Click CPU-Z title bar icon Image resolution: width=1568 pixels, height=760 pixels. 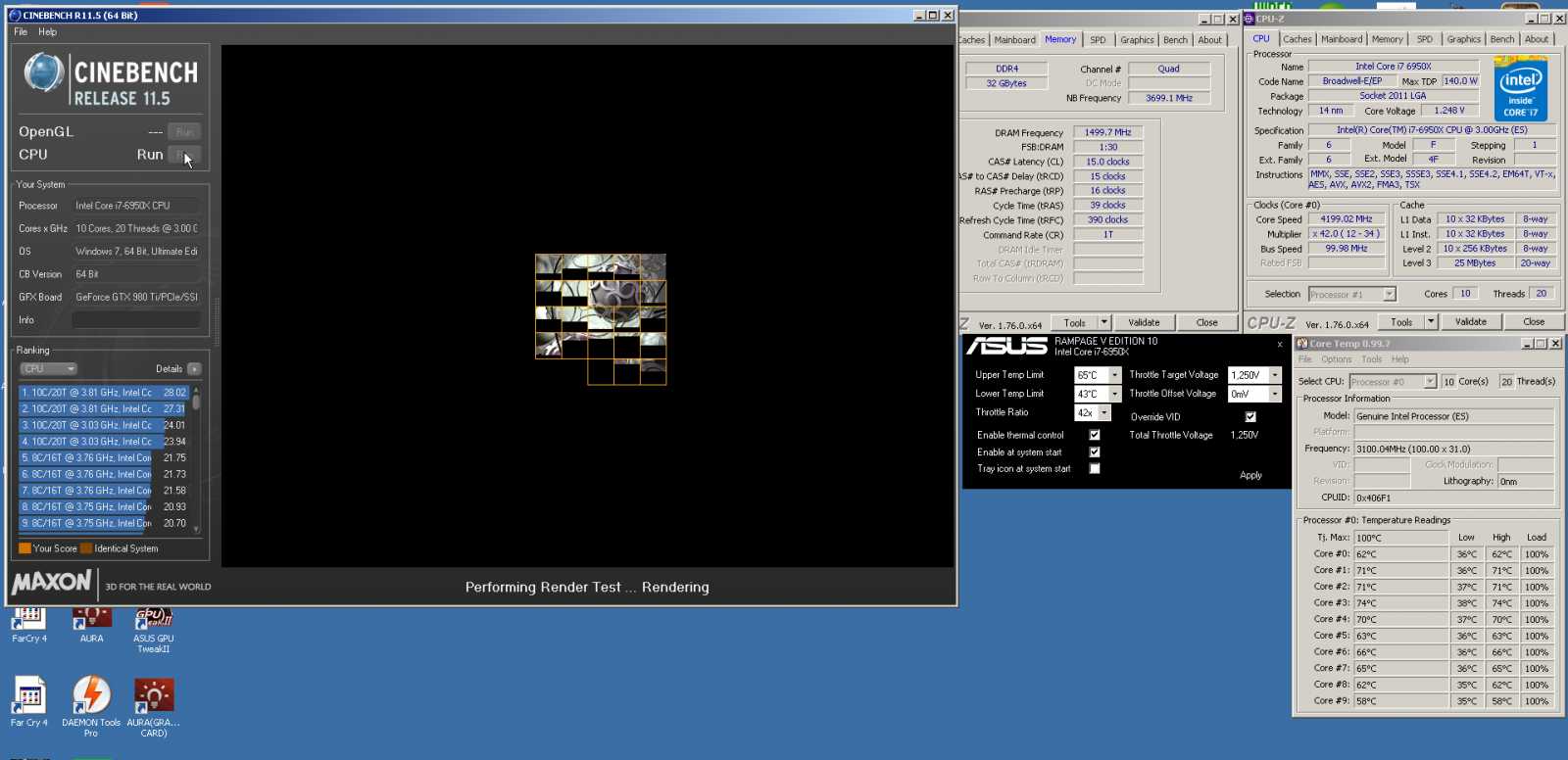click(1249, 19)
